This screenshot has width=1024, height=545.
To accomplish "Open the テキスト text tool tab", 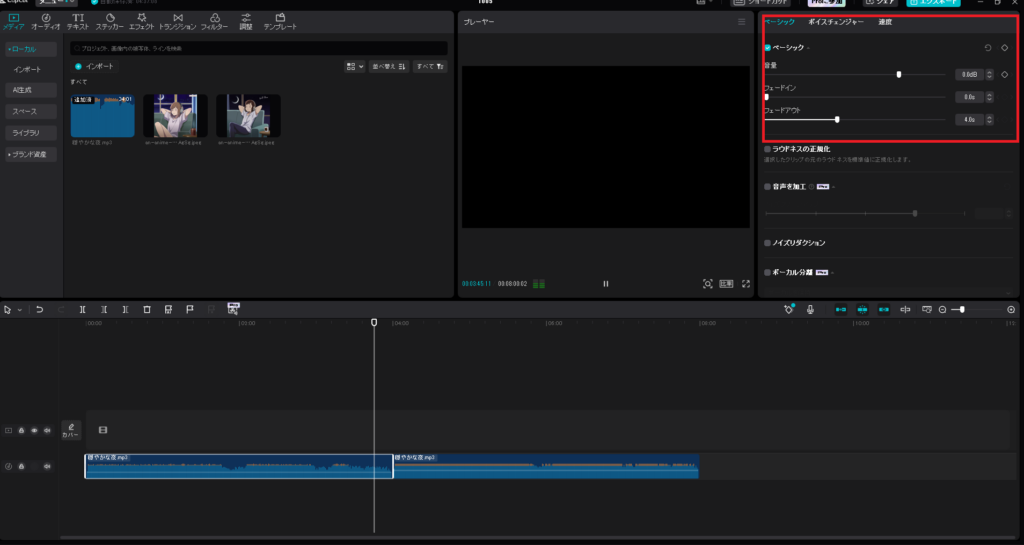I will [78, 22].
